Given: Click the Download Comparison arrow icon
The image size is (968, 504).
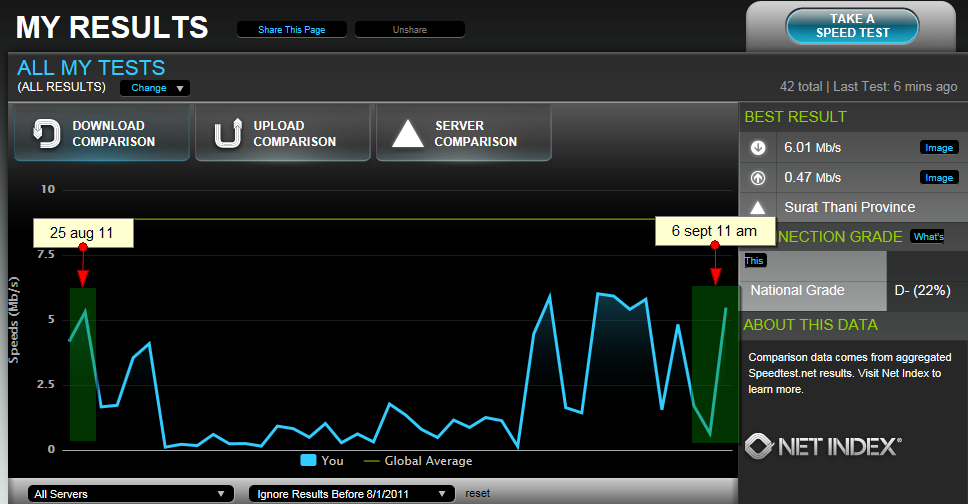Looking at the screenshot, I should pyautogui.click(x=45, y=133).
